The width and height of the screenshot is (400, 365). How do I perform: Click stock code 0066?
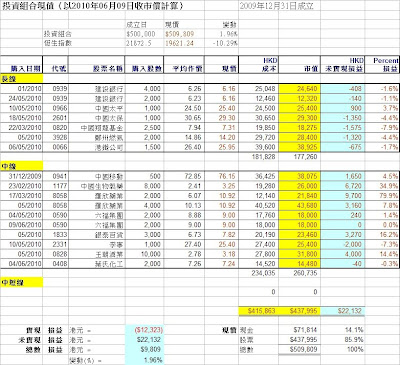60,147
